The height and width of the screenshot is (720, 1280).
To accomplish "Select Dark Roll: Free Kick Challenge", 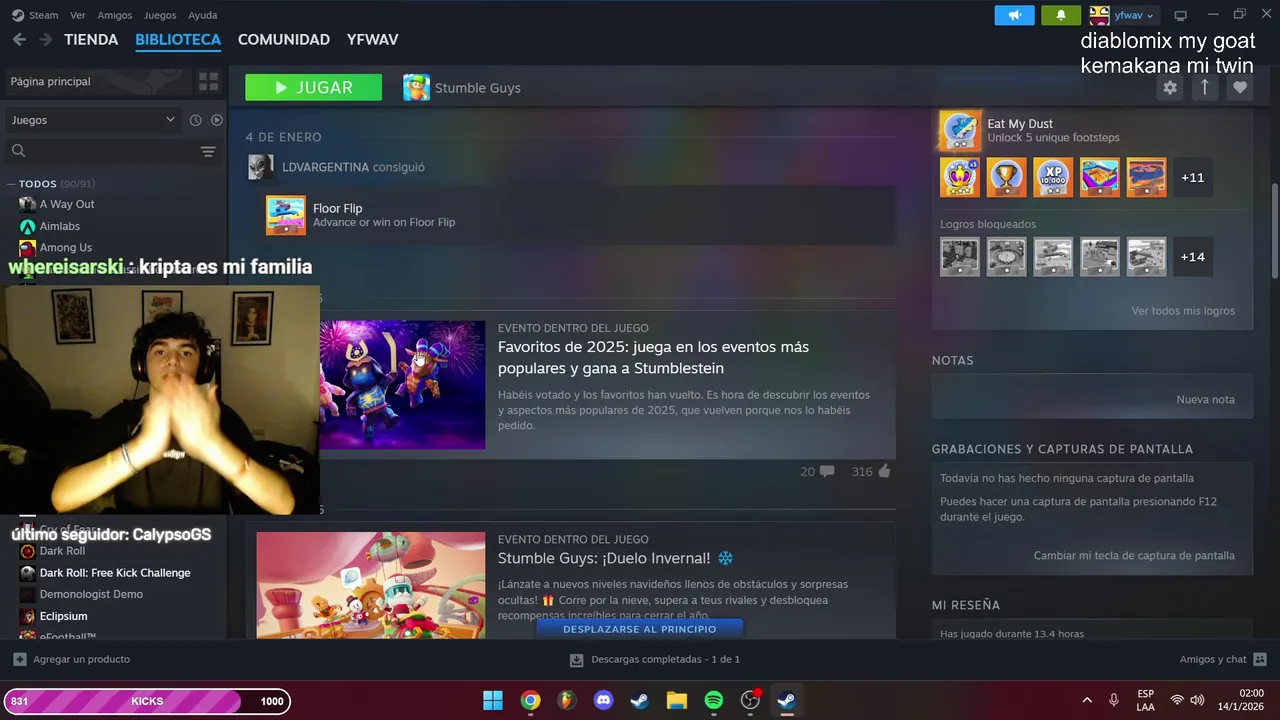I will click(x=115, y=573).
